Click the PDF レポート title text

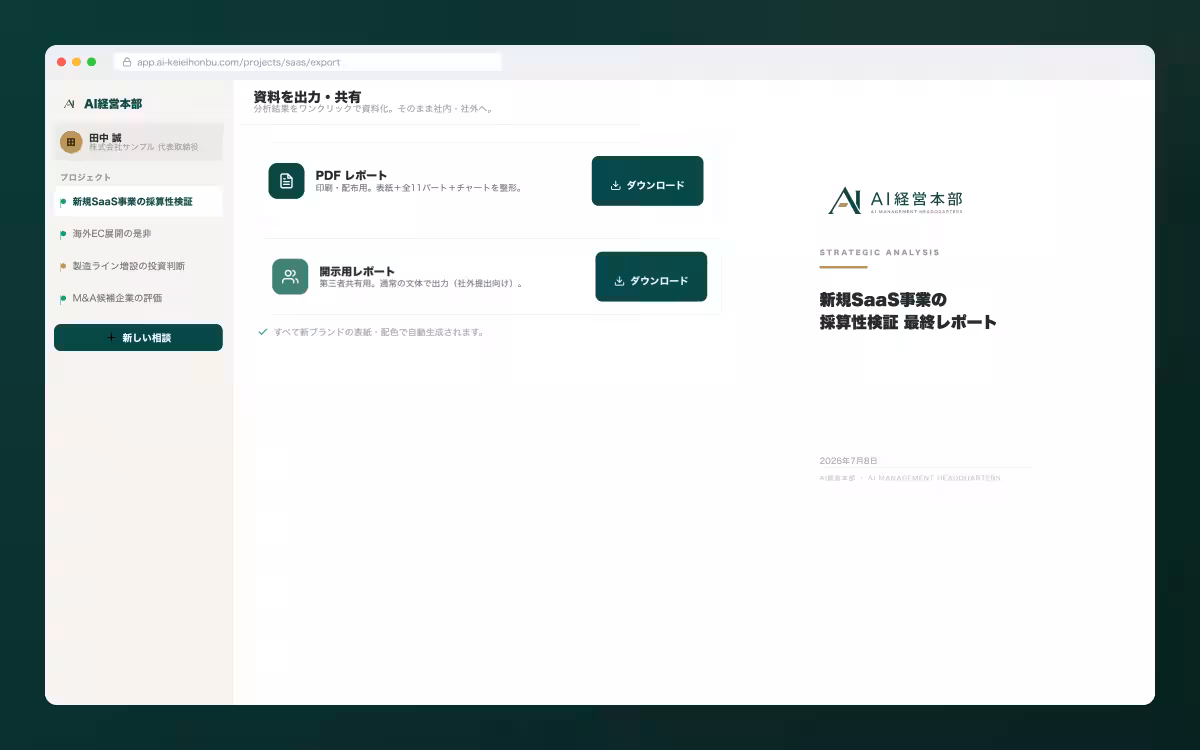pos(351,175)
